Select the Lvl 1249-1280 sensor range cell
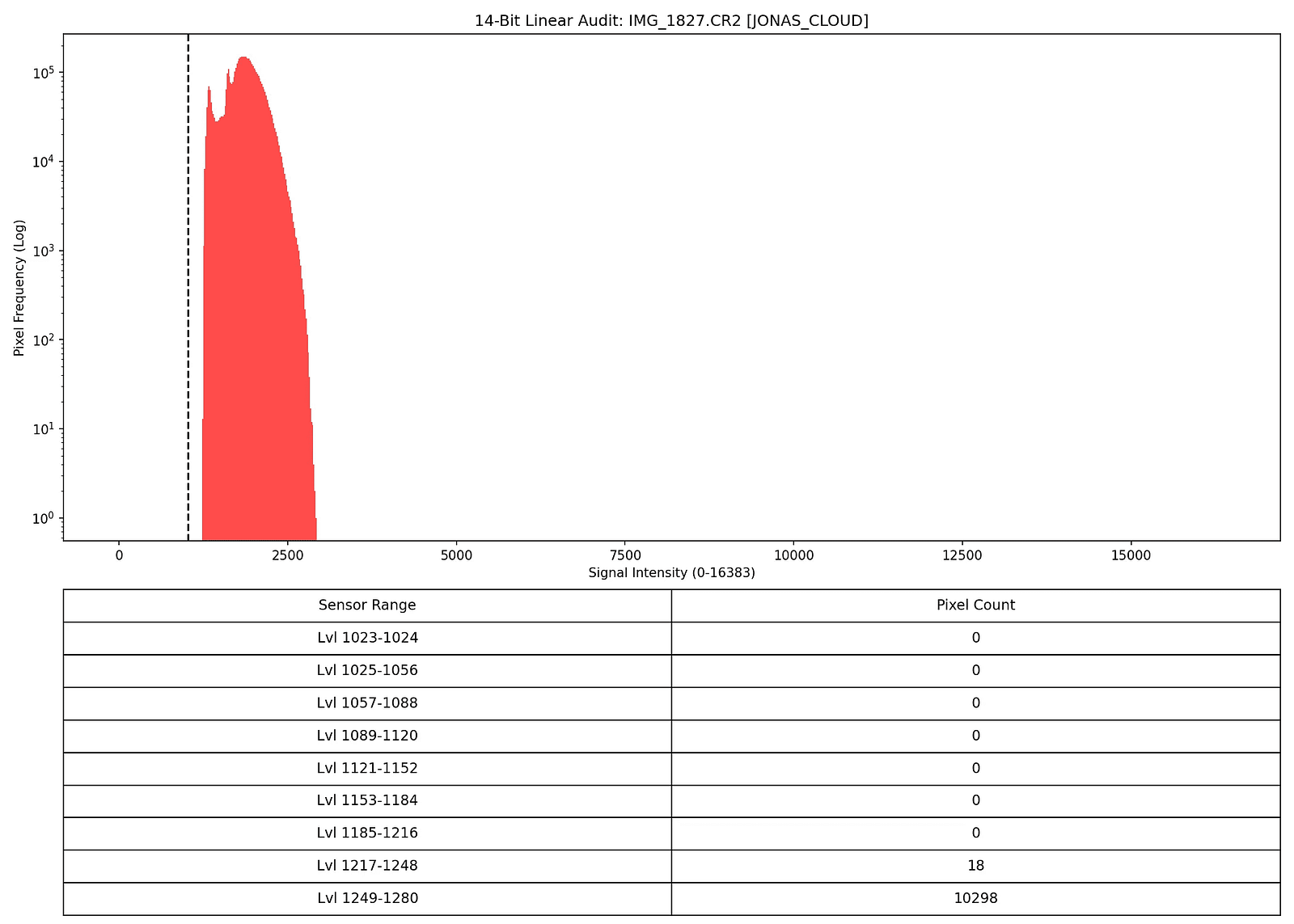Screen dimensions: 1294x924 pyautogui.click(x=368, y=898)
